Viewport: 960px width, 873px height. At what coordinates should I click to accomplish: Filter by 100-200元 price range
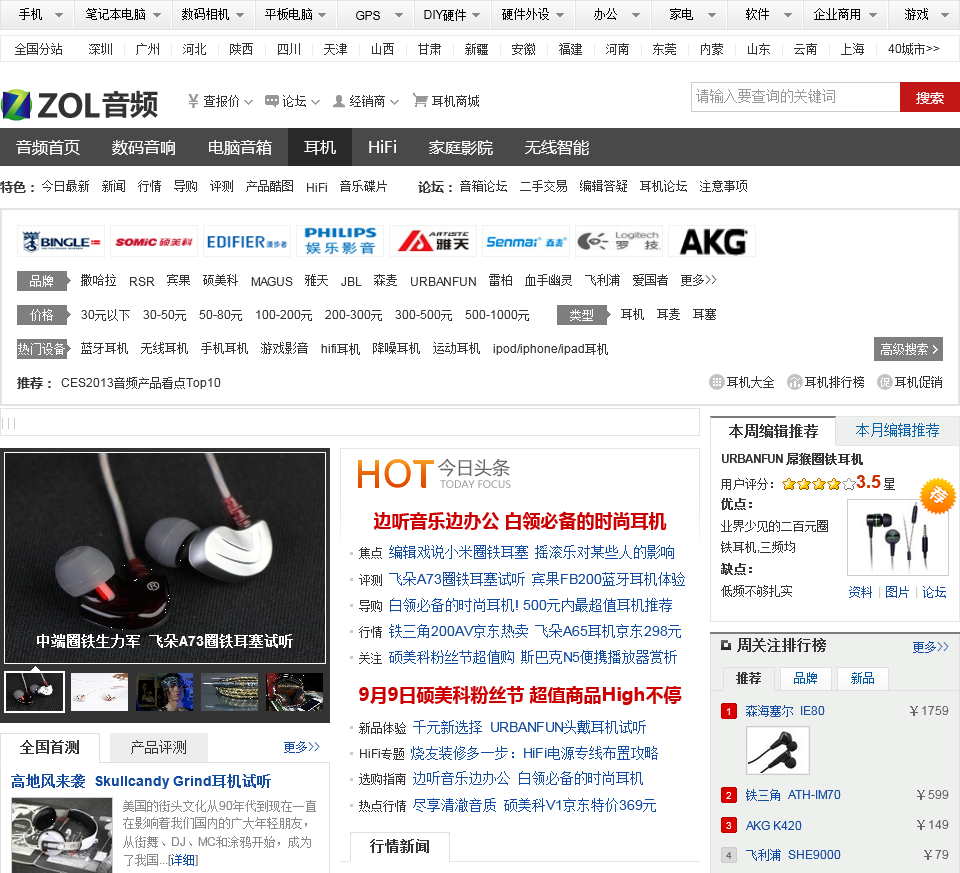283,315
